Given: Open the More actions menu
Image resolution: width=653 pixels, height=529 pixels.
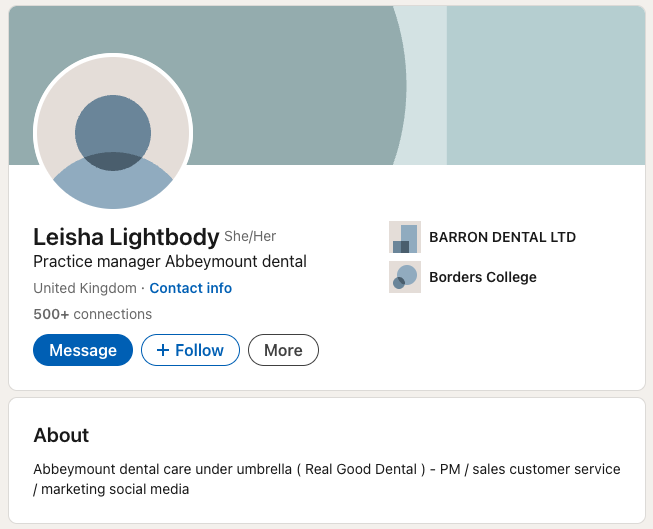Looking at the screenshot, I should (283, 350).
